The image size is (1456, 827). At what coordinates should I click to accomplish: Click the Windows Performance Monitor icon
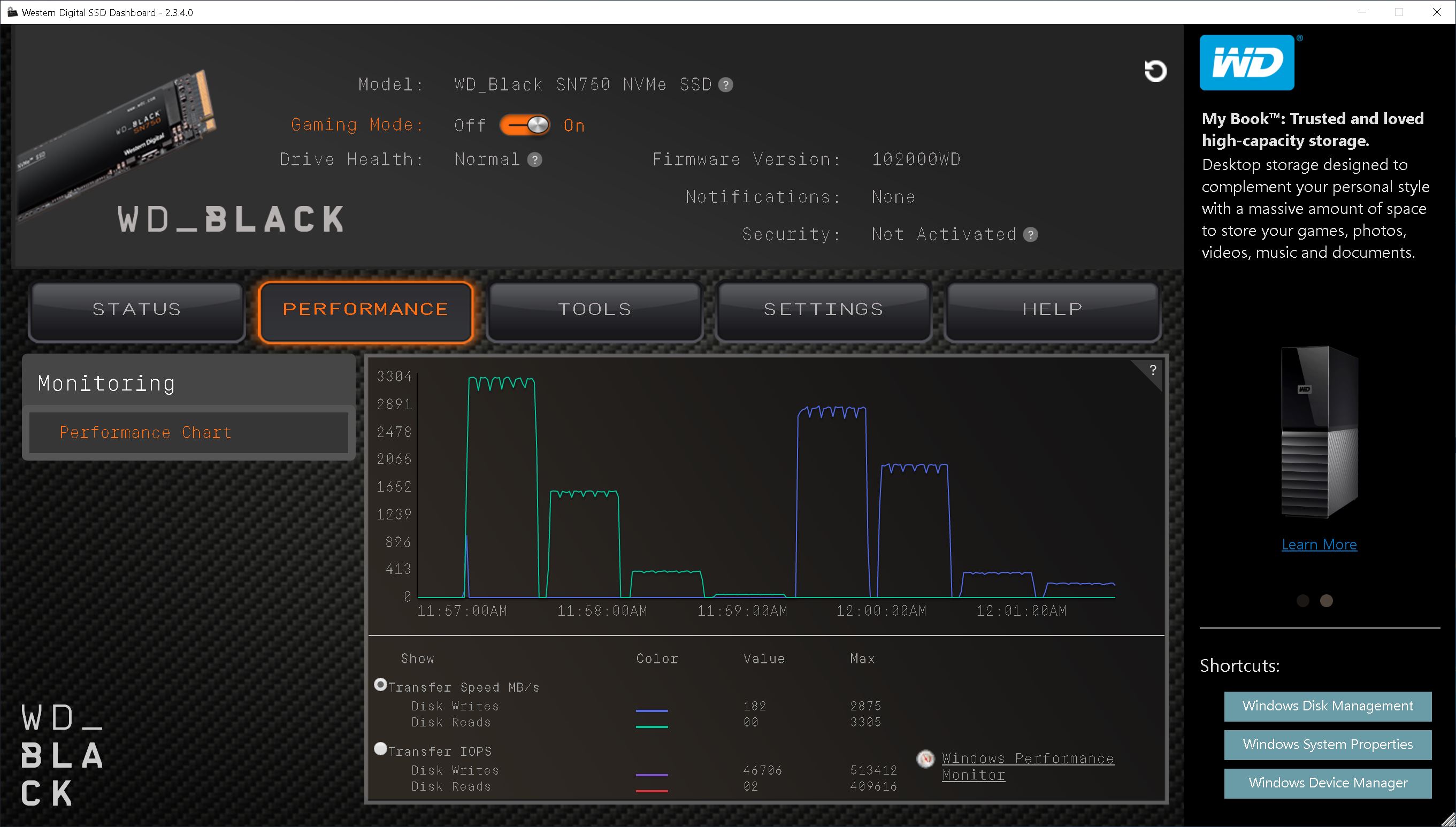925,759
